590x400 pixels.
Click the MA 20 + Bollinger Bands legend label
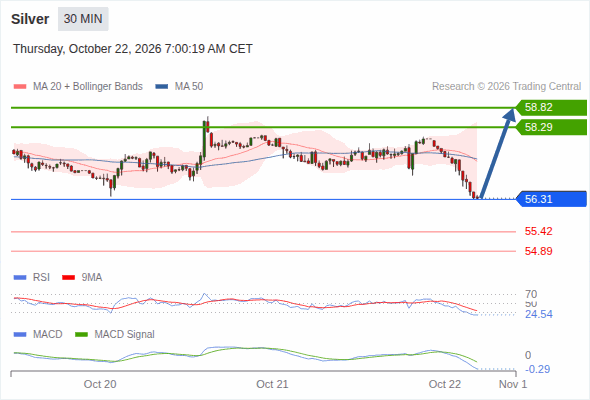(x=88, y=87)
